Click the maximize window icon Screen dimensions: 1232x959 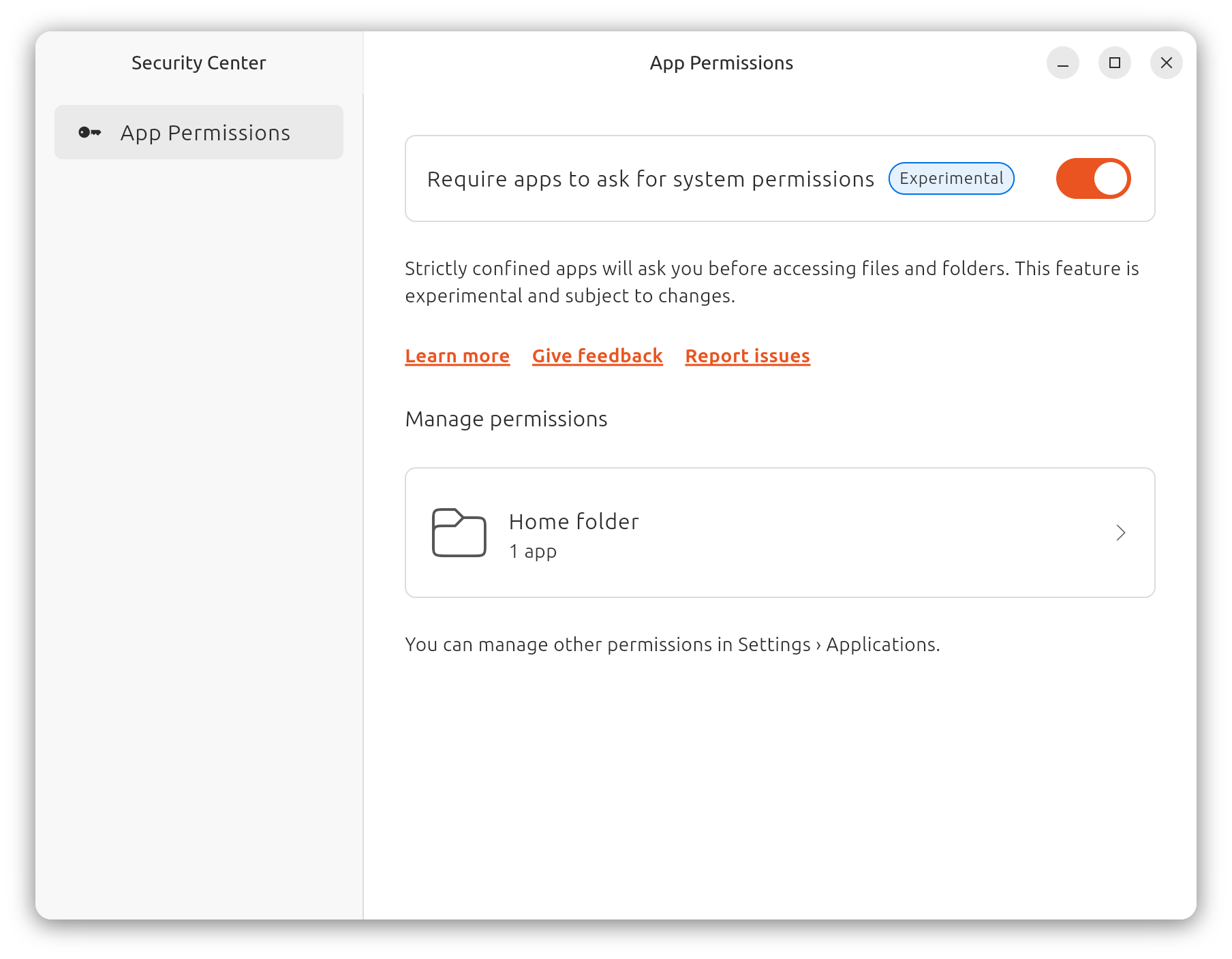(x=1114, y=62)
